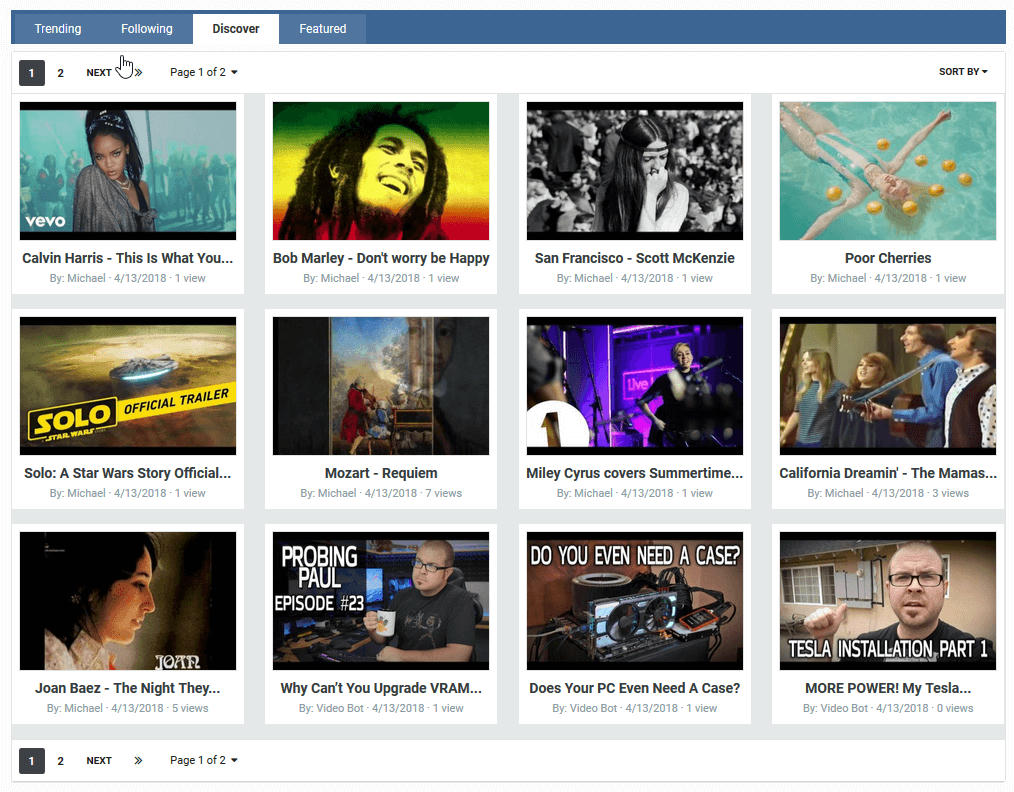Viewport: 1014px width, 792px height.
Task: Open the Mozart Requiem painting thumbnail
Action: tap(381, 386)
